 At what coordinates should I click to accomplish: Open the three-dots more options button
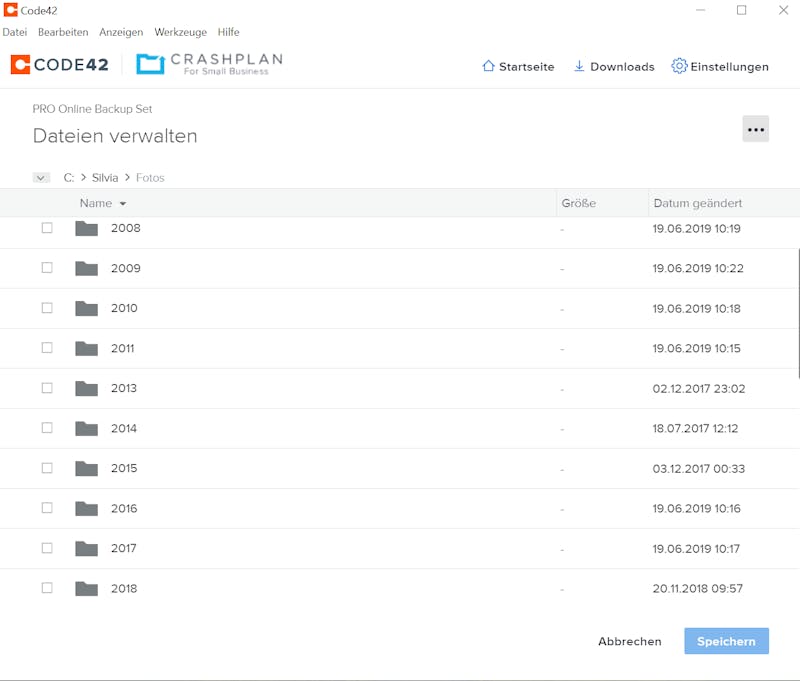(756, 129)
